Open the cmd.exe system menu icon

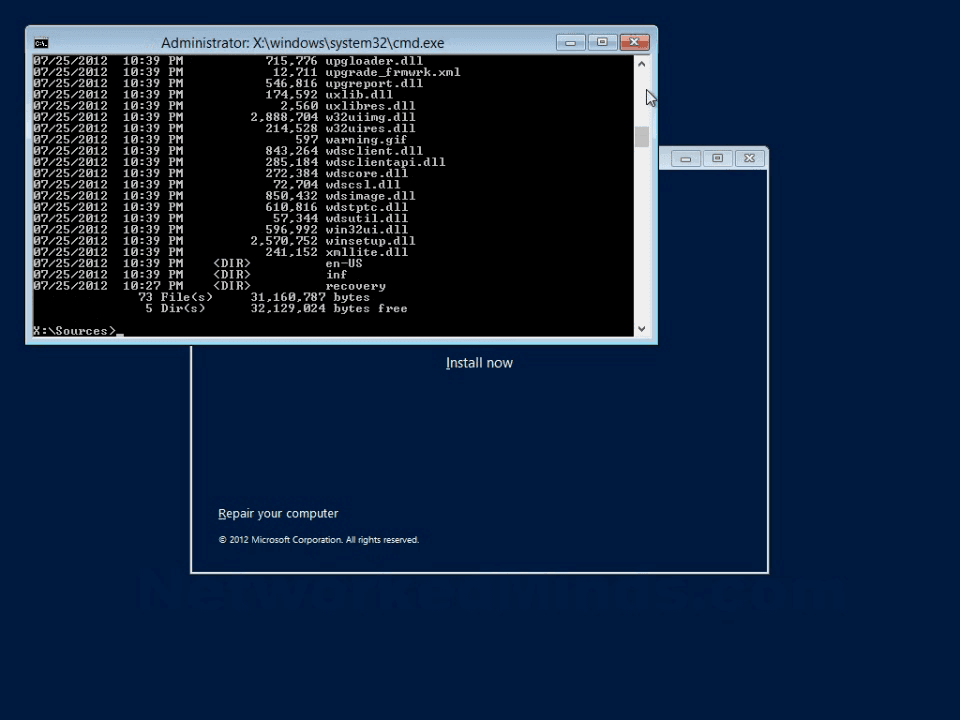tap(41, 43)
